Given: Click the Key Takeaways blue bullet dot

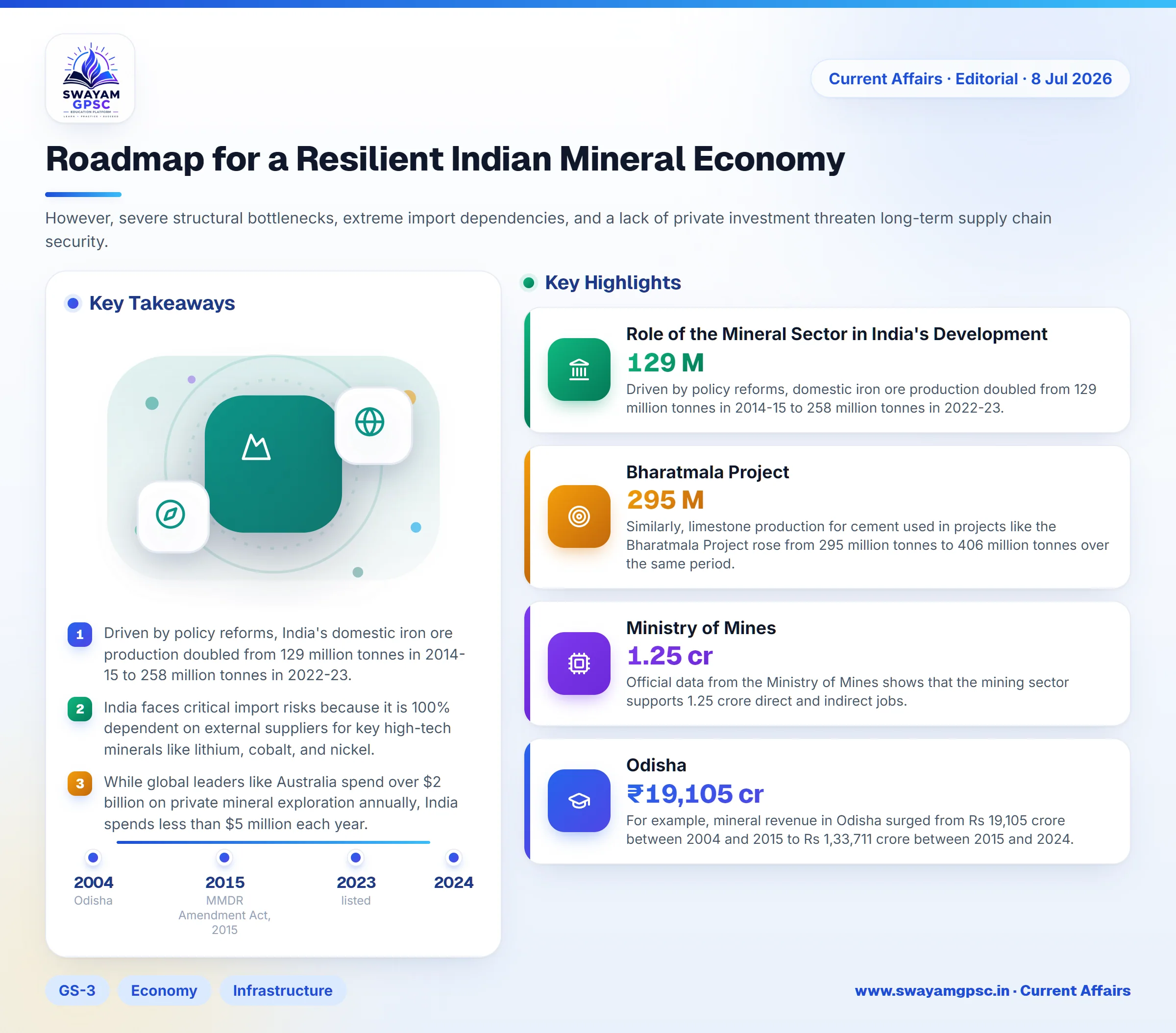Looking at the screenshot, I should tap(73, 303).
